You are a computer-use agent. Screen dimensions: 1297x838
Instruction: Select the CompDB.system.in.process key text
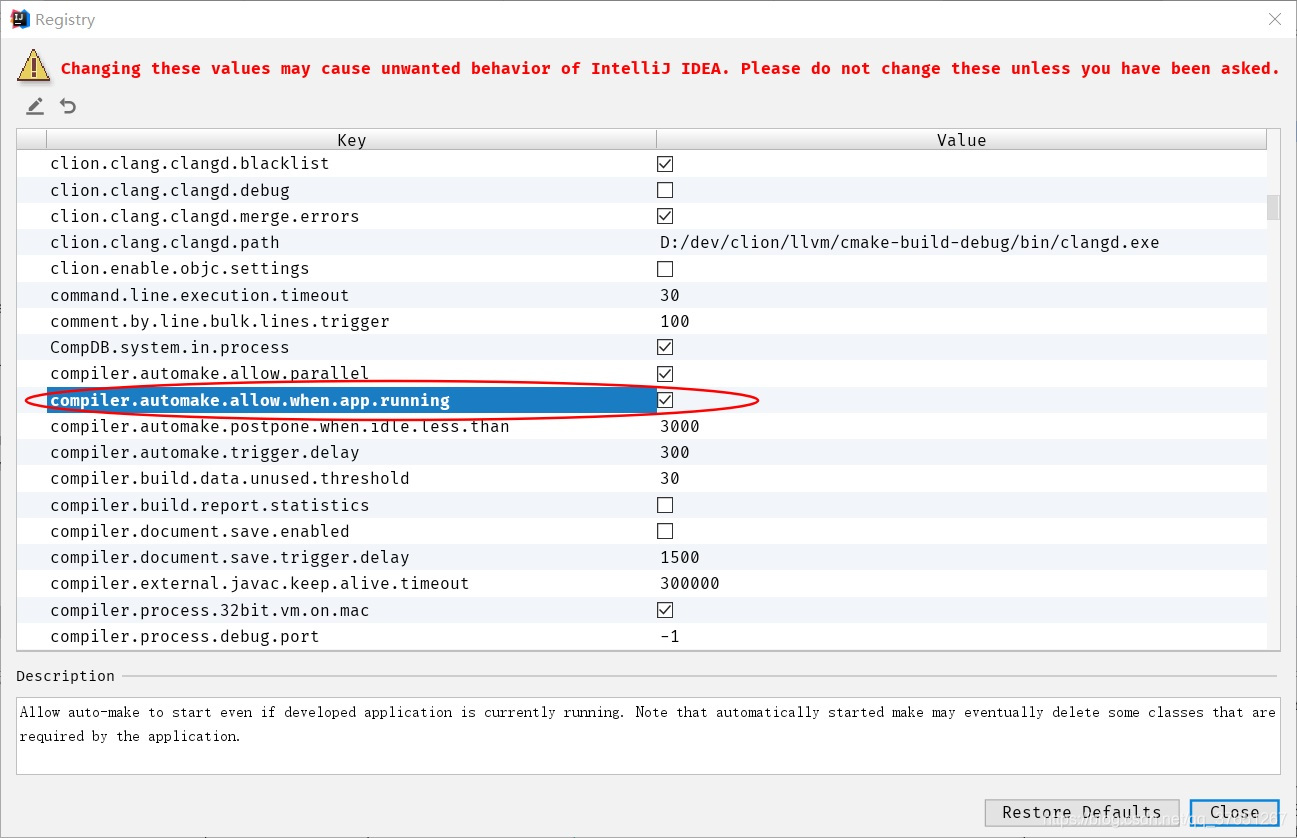click(170, 347)
